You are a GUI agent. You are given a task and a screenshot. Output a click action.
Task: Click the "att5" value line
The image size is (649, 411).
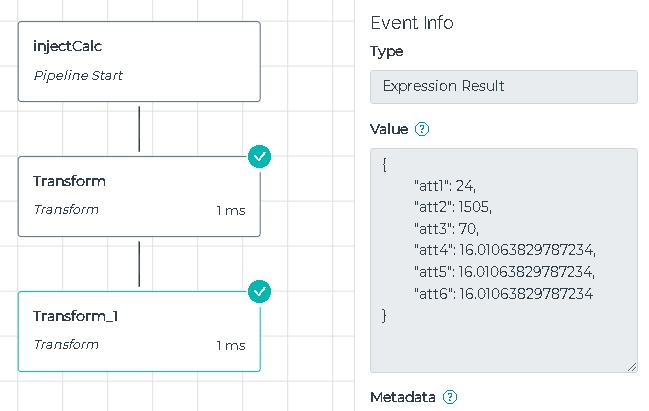(x=504, y=272)
